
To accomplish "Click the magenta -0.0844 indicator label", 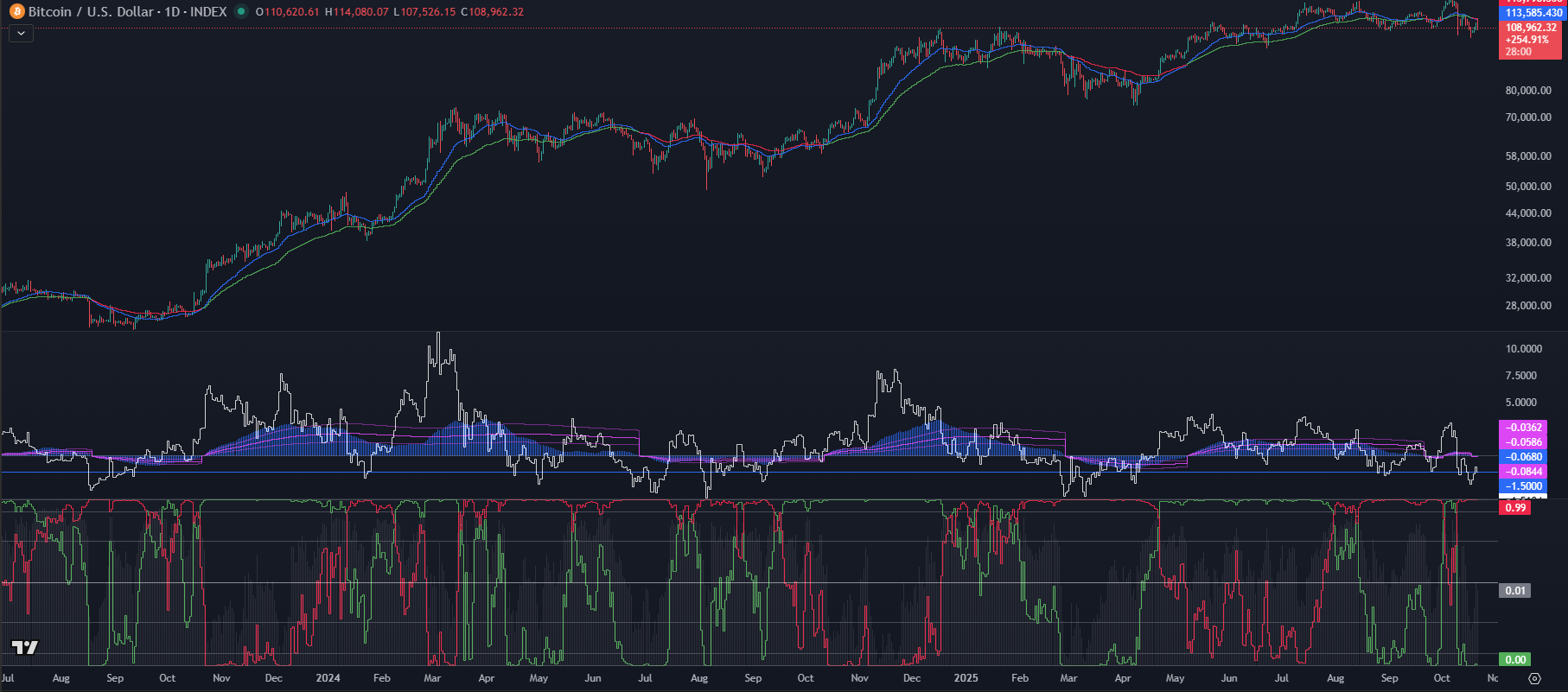I will [1523, 472].
